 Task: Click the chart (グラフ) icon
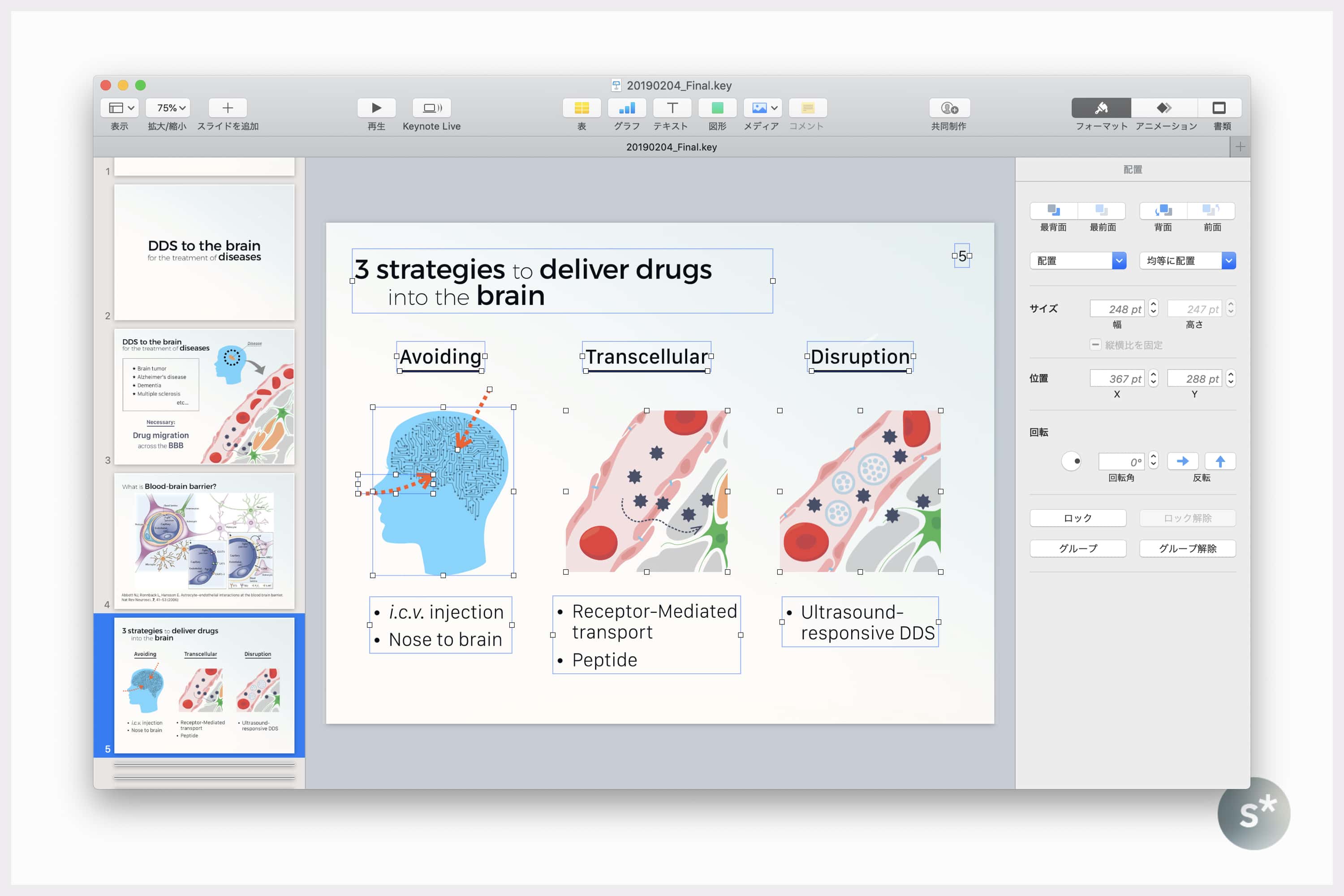click(626, 108)
